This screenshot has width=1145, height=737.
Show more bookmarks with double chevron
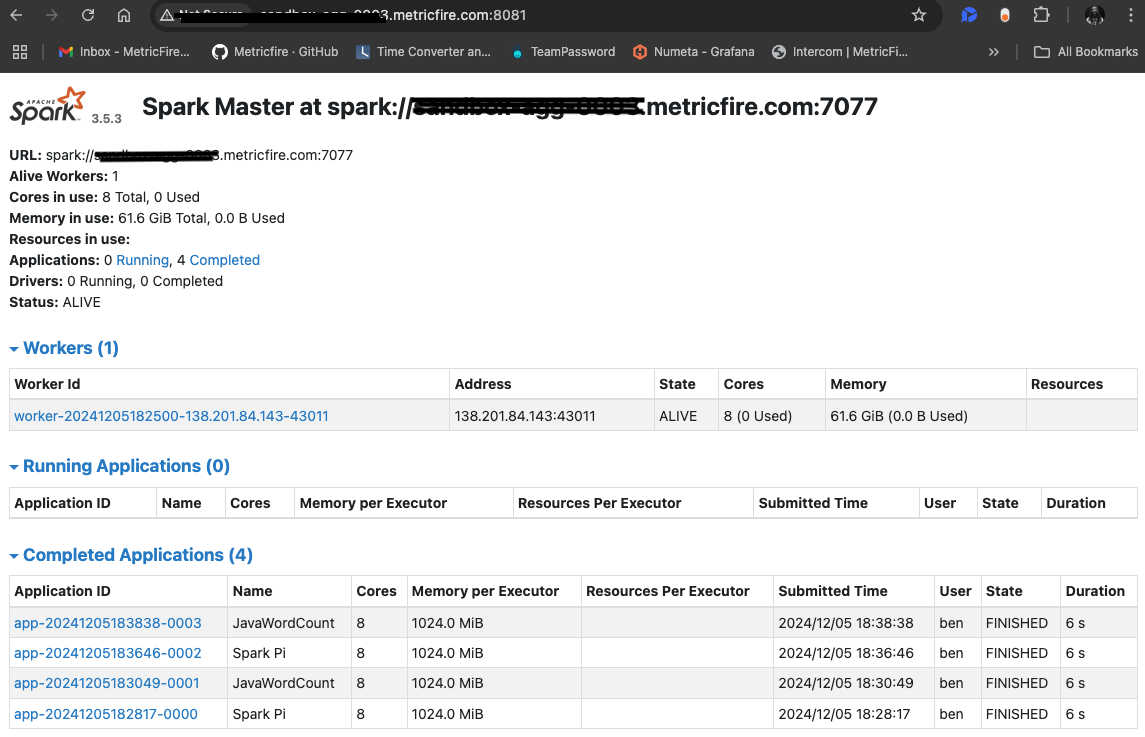click(x=994, y=52)
